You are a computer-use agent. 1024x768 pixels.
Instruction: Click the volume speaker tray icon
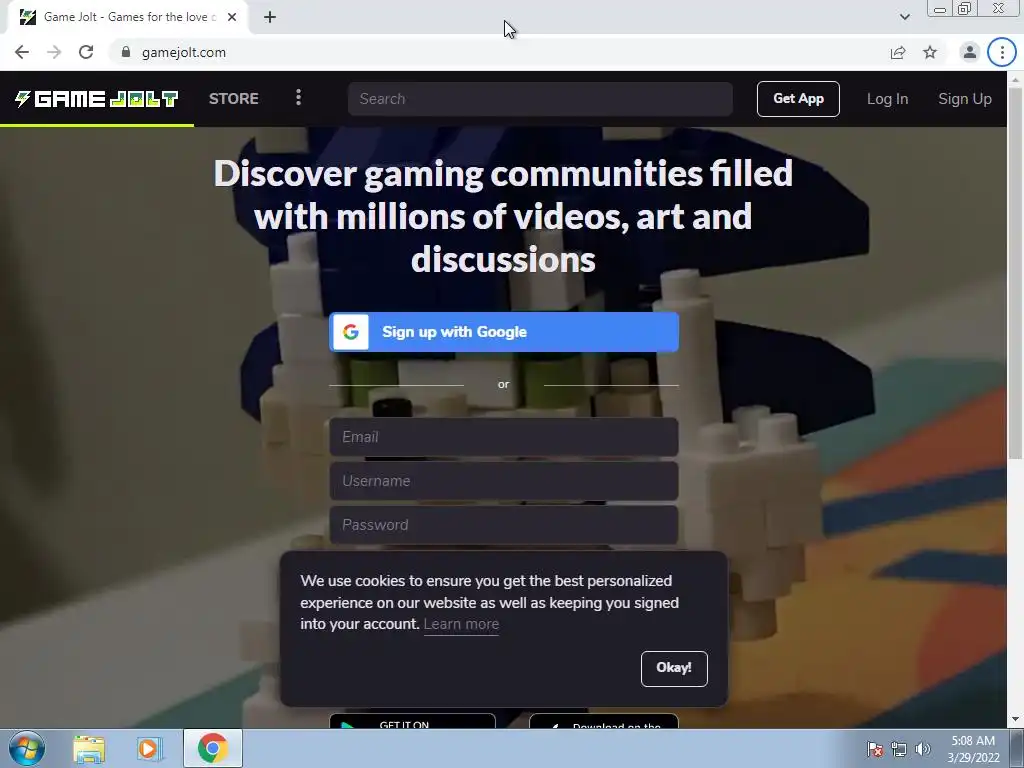[922, 749]
